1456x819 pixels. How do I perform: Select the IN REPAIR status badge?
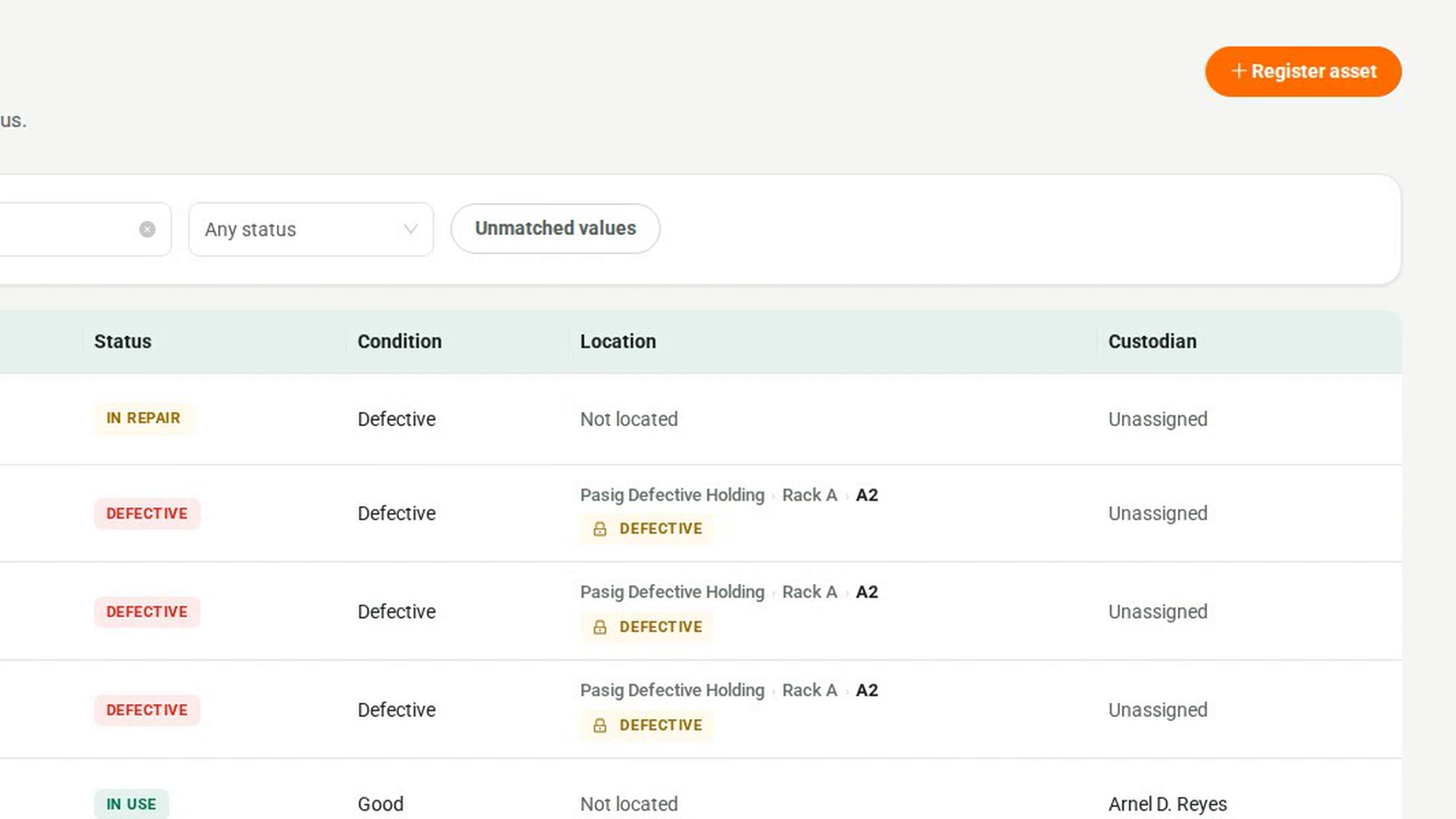click(x=143, y=418)
